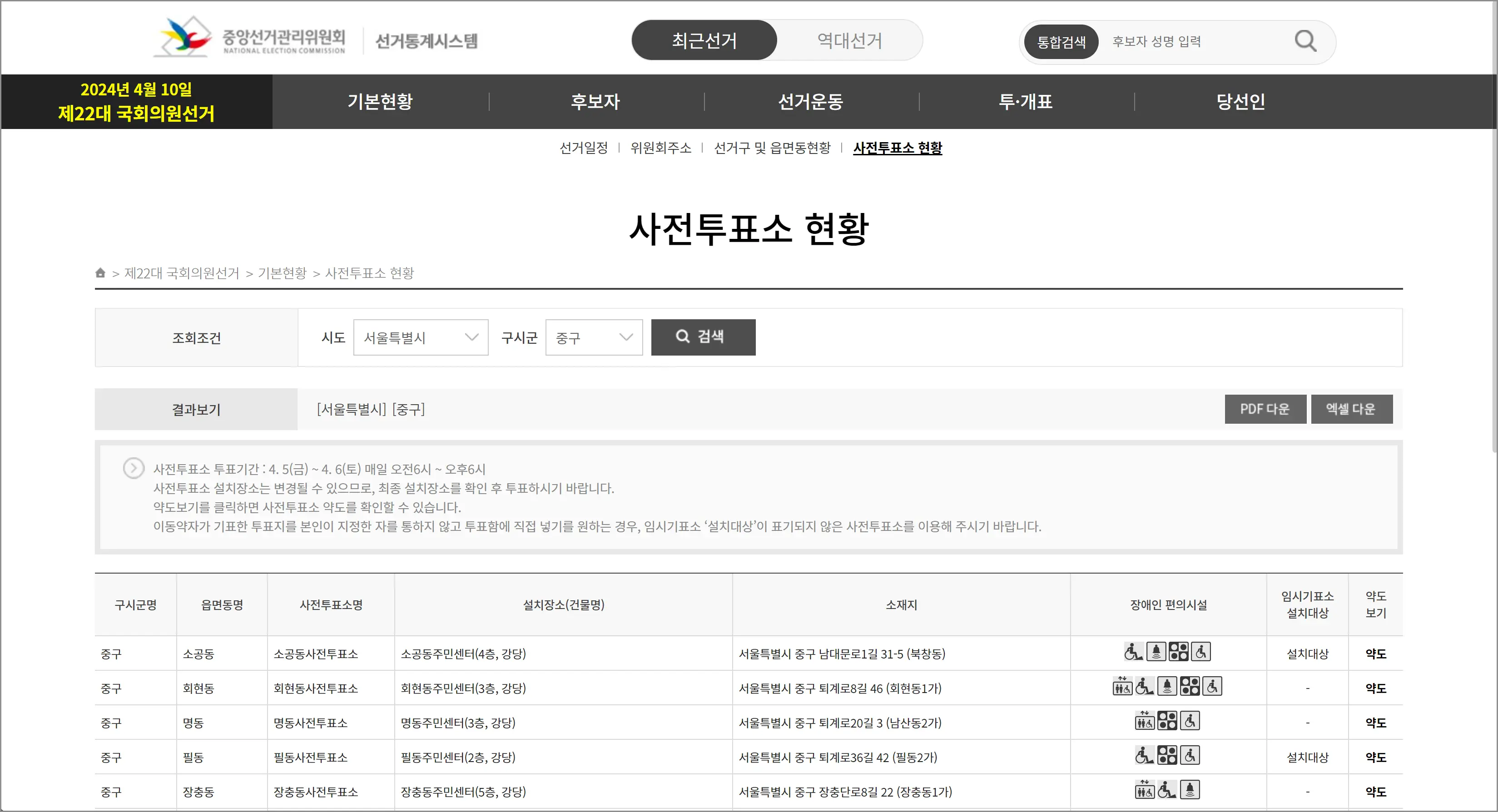Click the National Election Commission logo

(x=250, y=38)
